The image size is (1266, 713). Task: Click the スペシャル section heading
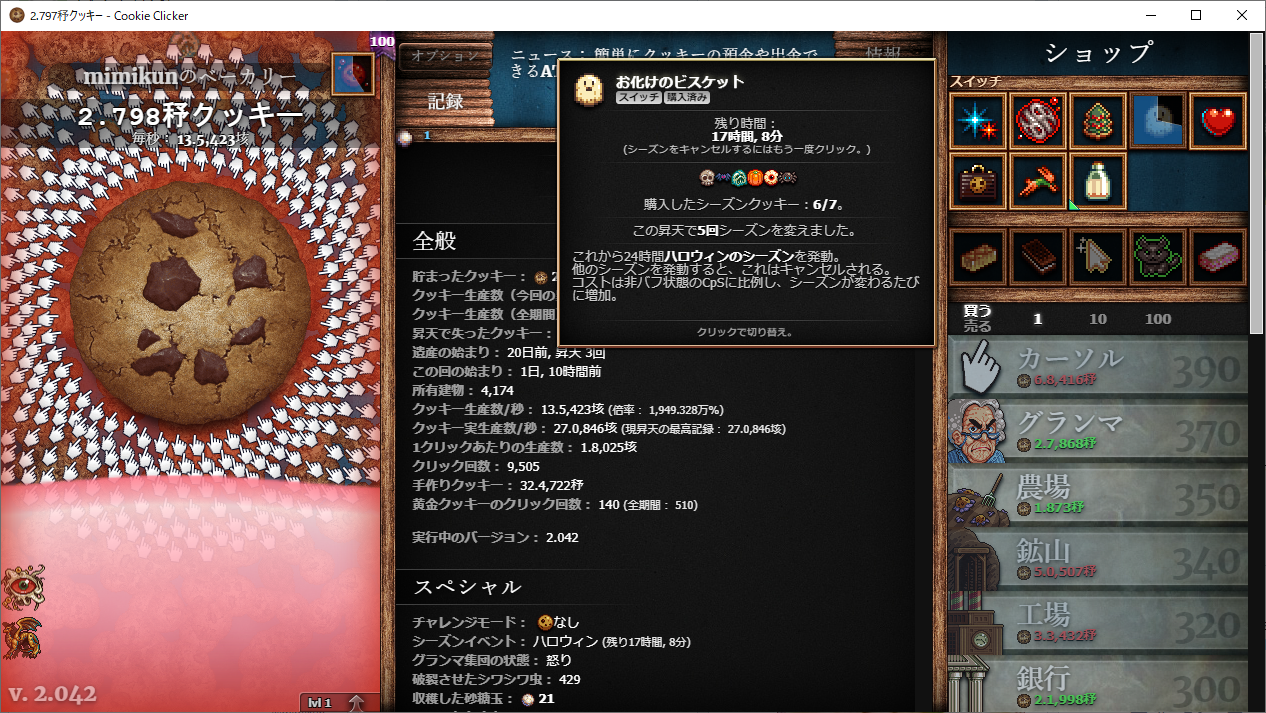(x=468, y=586)
